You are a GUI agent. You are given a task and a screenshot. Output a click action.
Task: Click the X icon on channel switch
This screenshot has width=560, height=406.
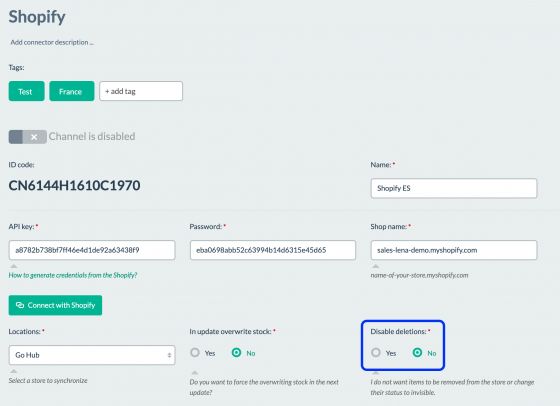point(34,137)
